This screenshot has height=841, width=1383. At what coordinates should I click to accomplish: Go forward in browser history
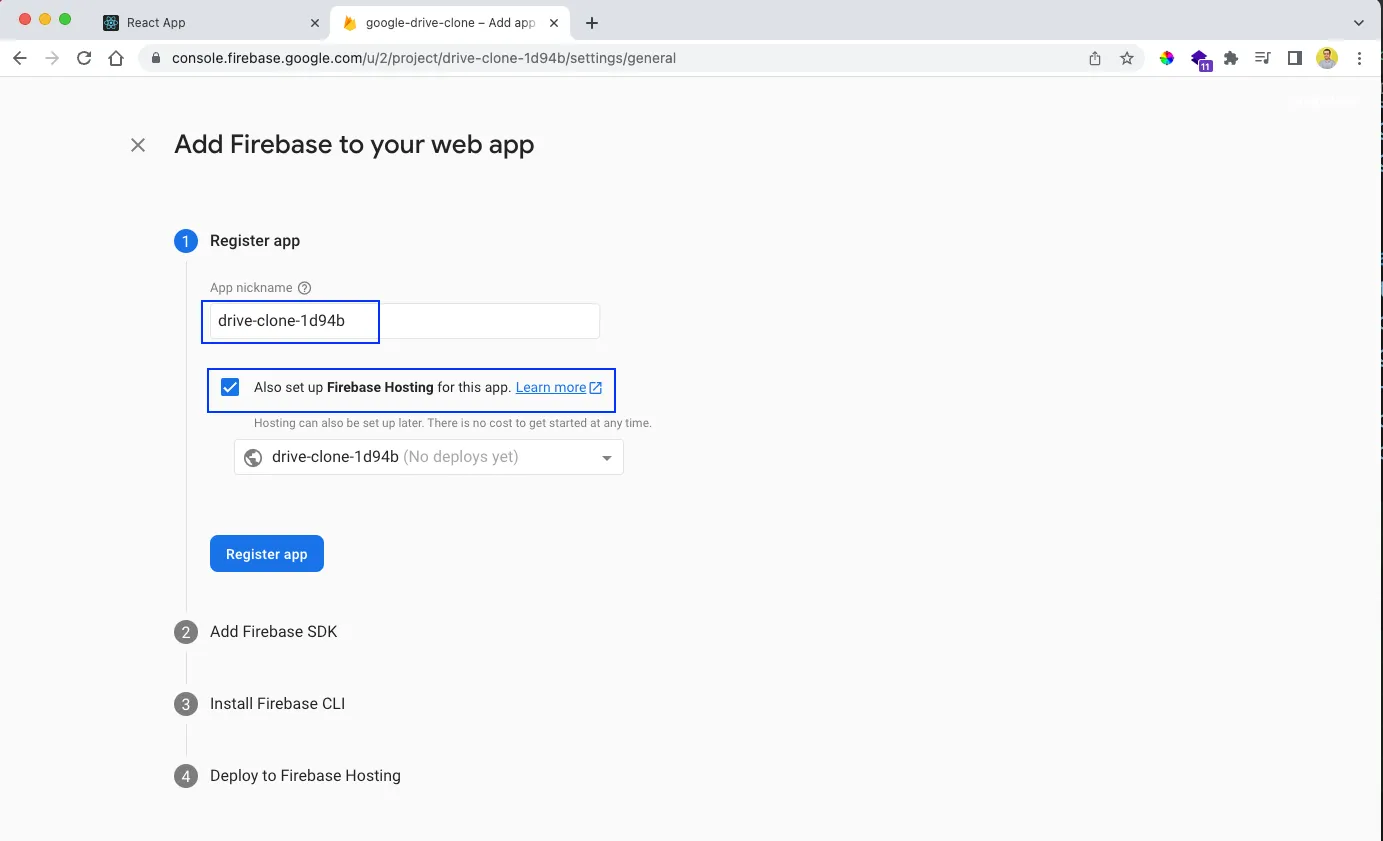click(x=52, y=58)
